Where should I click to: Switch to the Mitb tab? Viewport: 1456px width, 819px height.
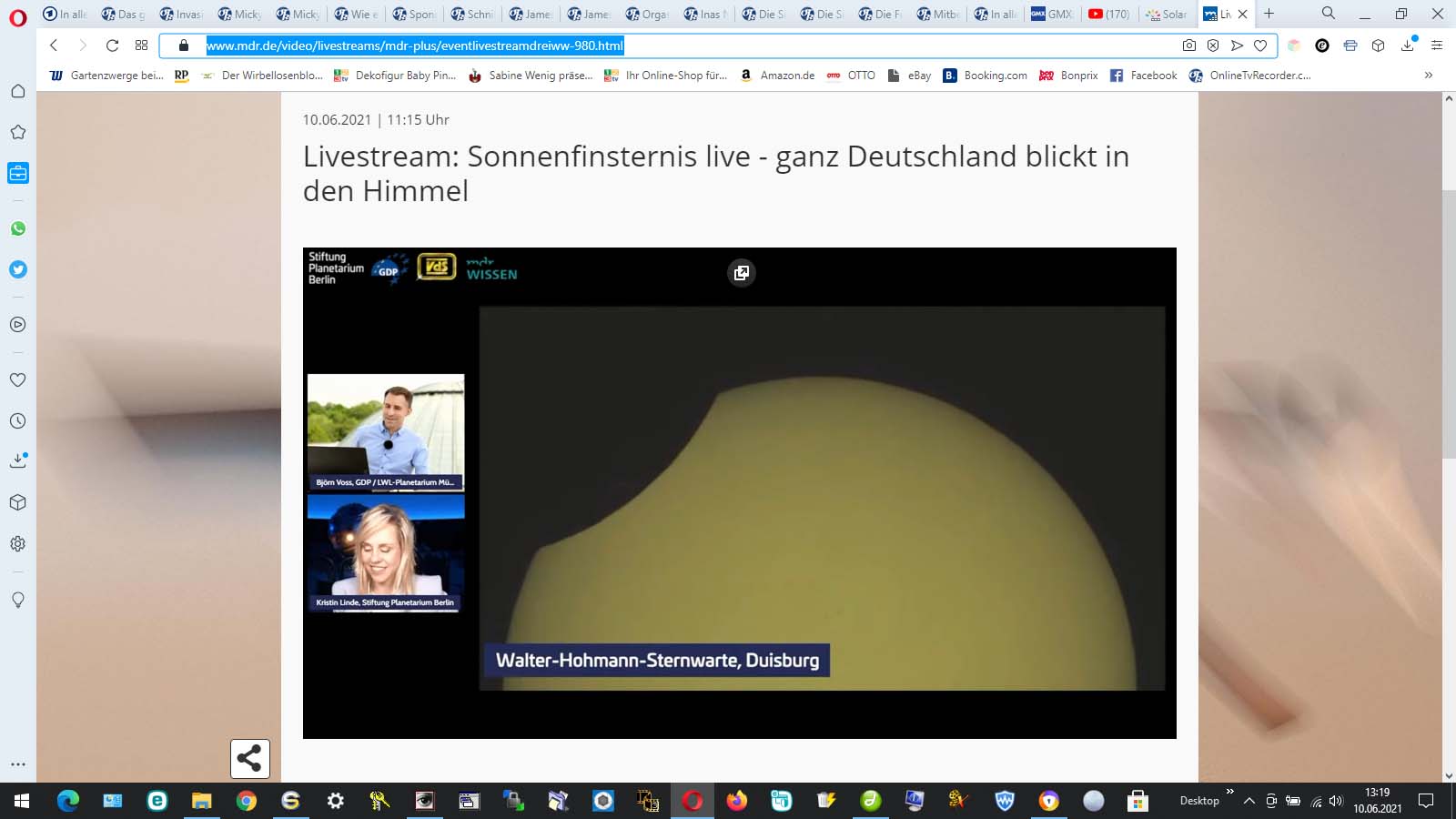937,14
